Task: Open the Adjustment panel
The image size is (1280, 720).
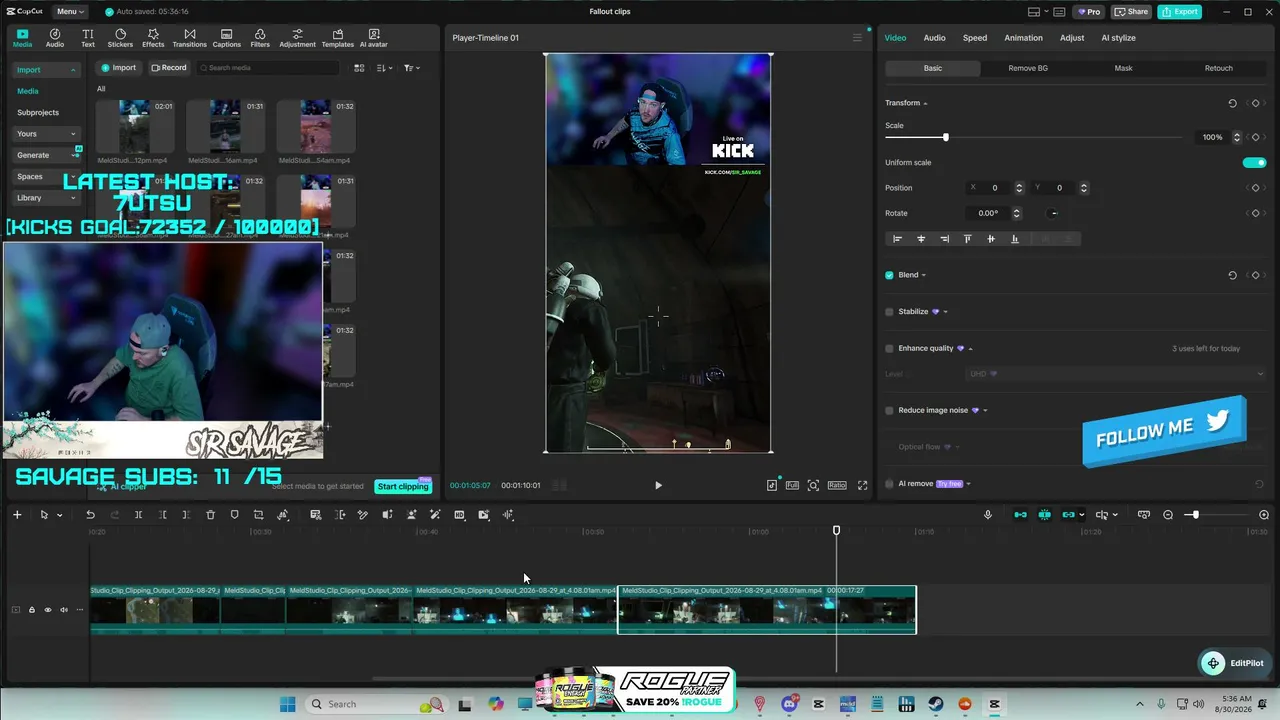Action: 297,38
